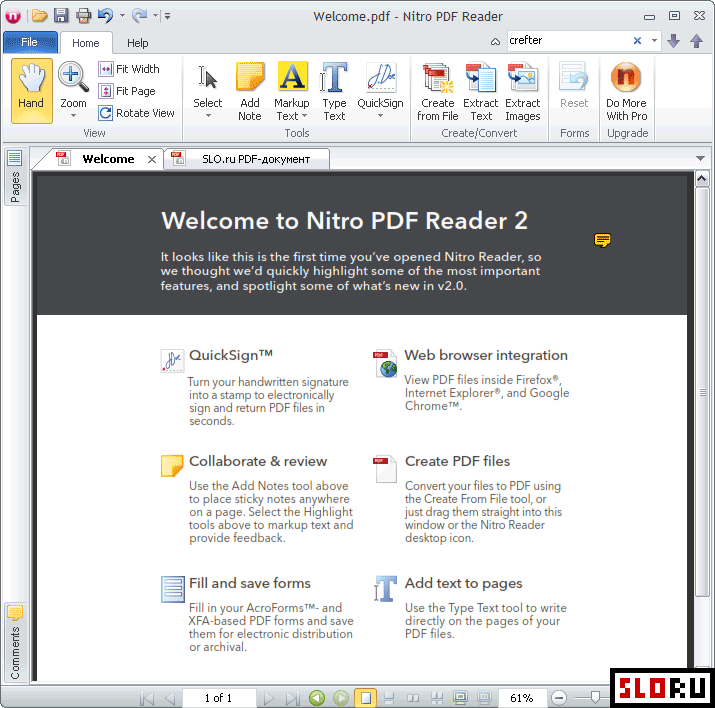Open the Undo history dropdown
Image resolution: width=715 pixels, height=708 pixels.
(122, 16)
